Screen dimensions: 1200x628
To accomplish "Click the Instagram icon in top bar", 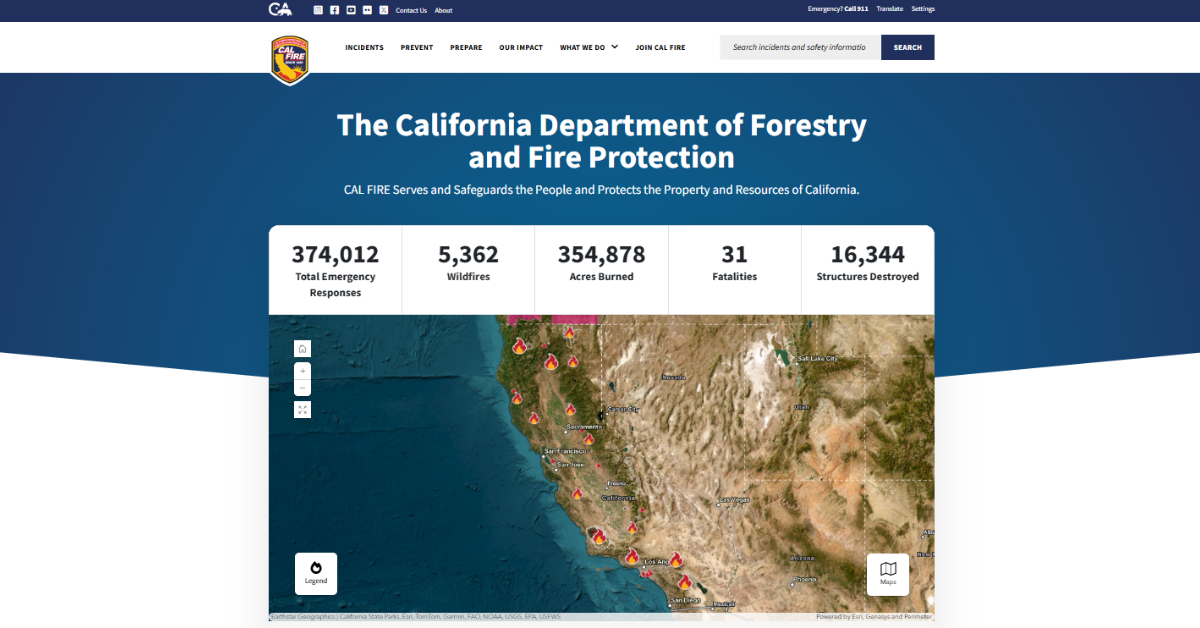I will [x=318, y=10].
